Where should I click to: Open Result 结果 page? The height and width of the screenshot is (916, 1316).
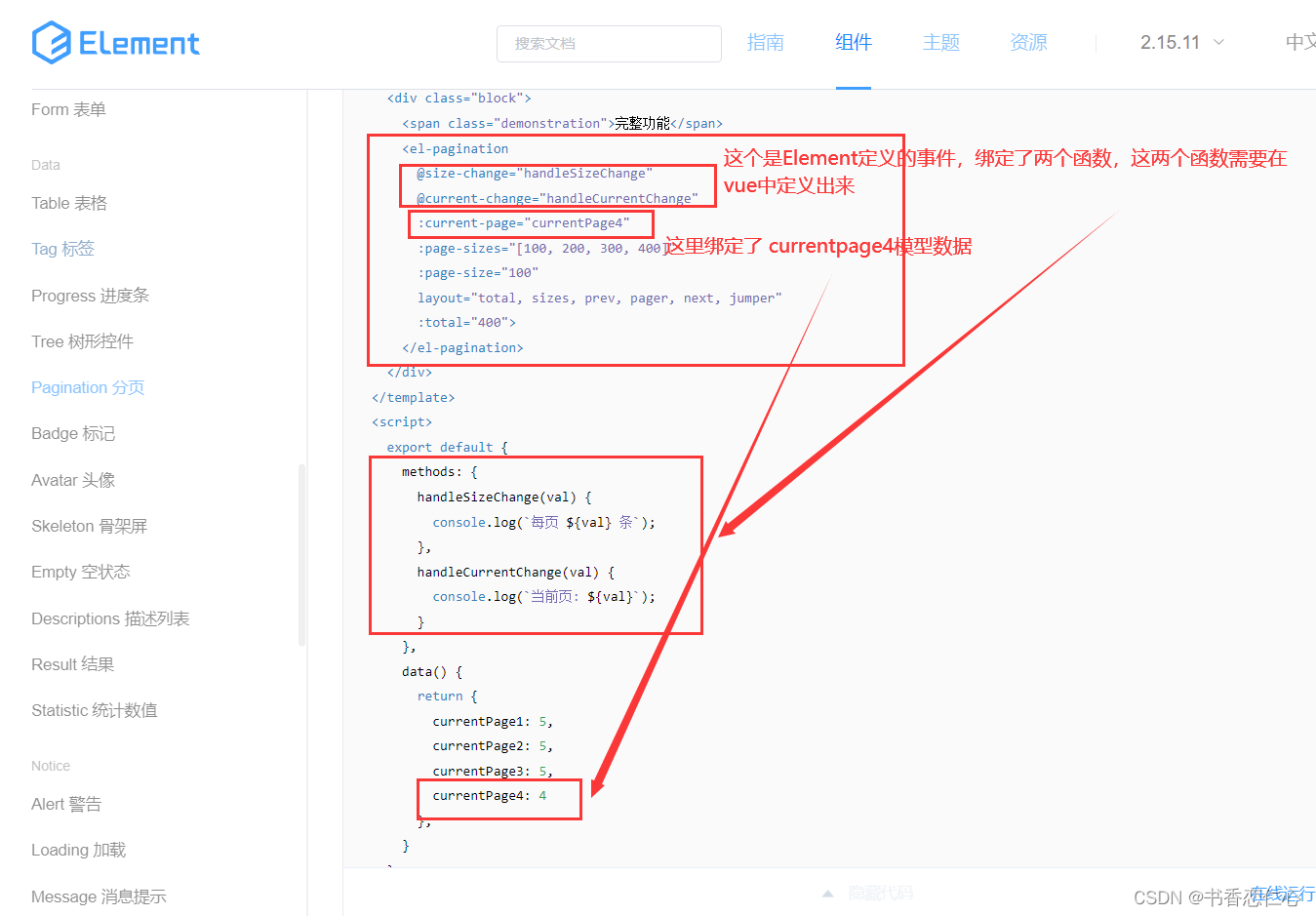[72, 664]
